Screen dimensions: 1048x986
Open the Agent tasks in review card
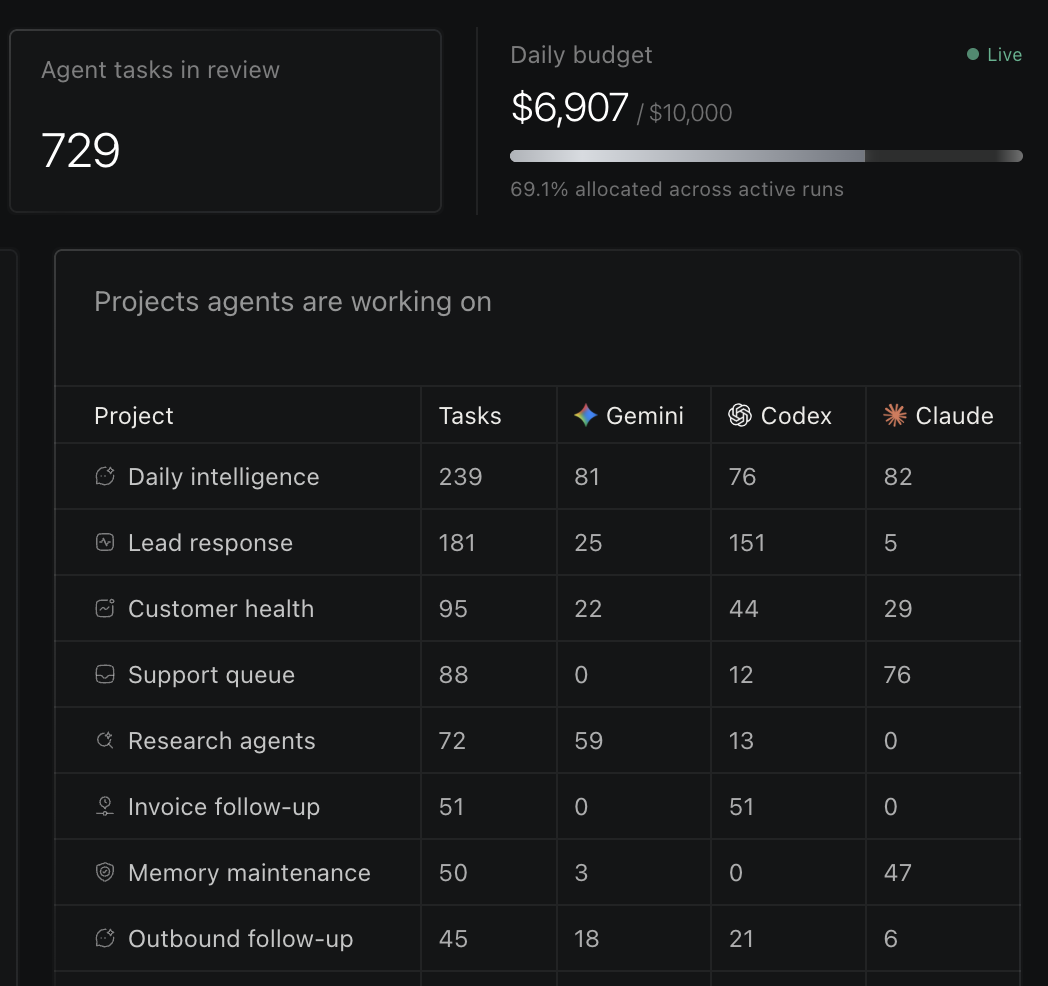pos(225,121)
